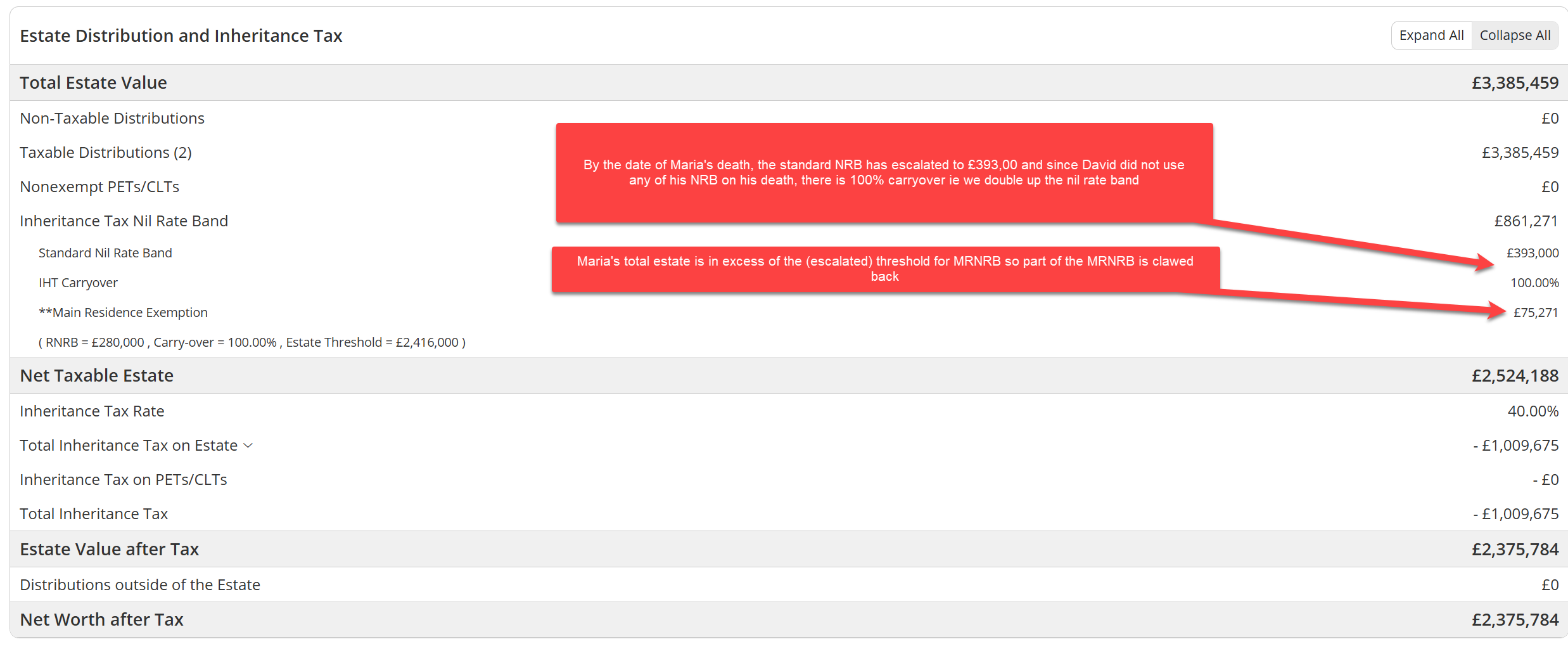Image resolution: width=1568 pixels, height=651 pixels.
Task: Click the Collapse All button
Action: (x=1515, y=35)
